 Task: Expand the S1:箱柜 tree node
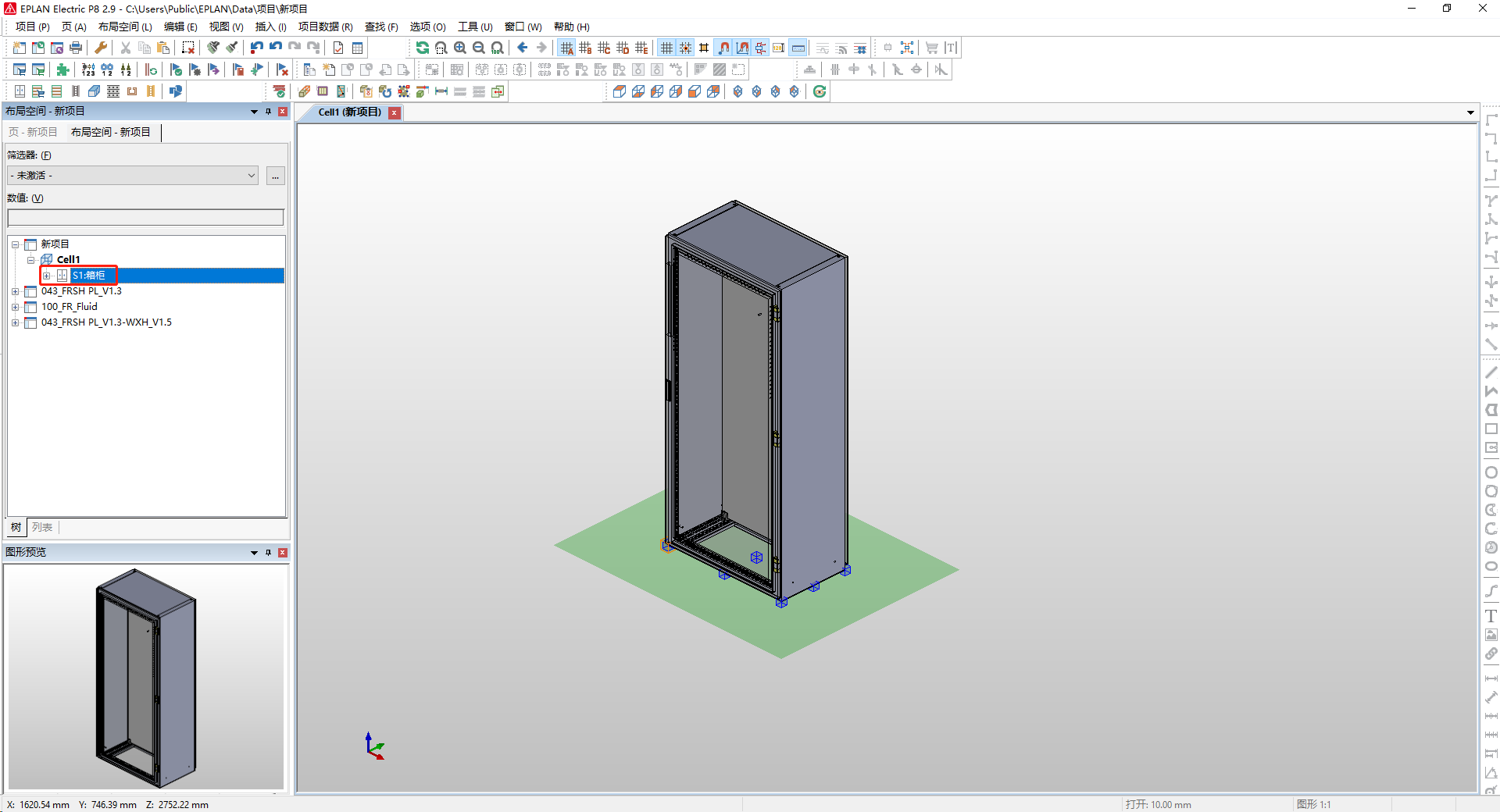[47, 275]
